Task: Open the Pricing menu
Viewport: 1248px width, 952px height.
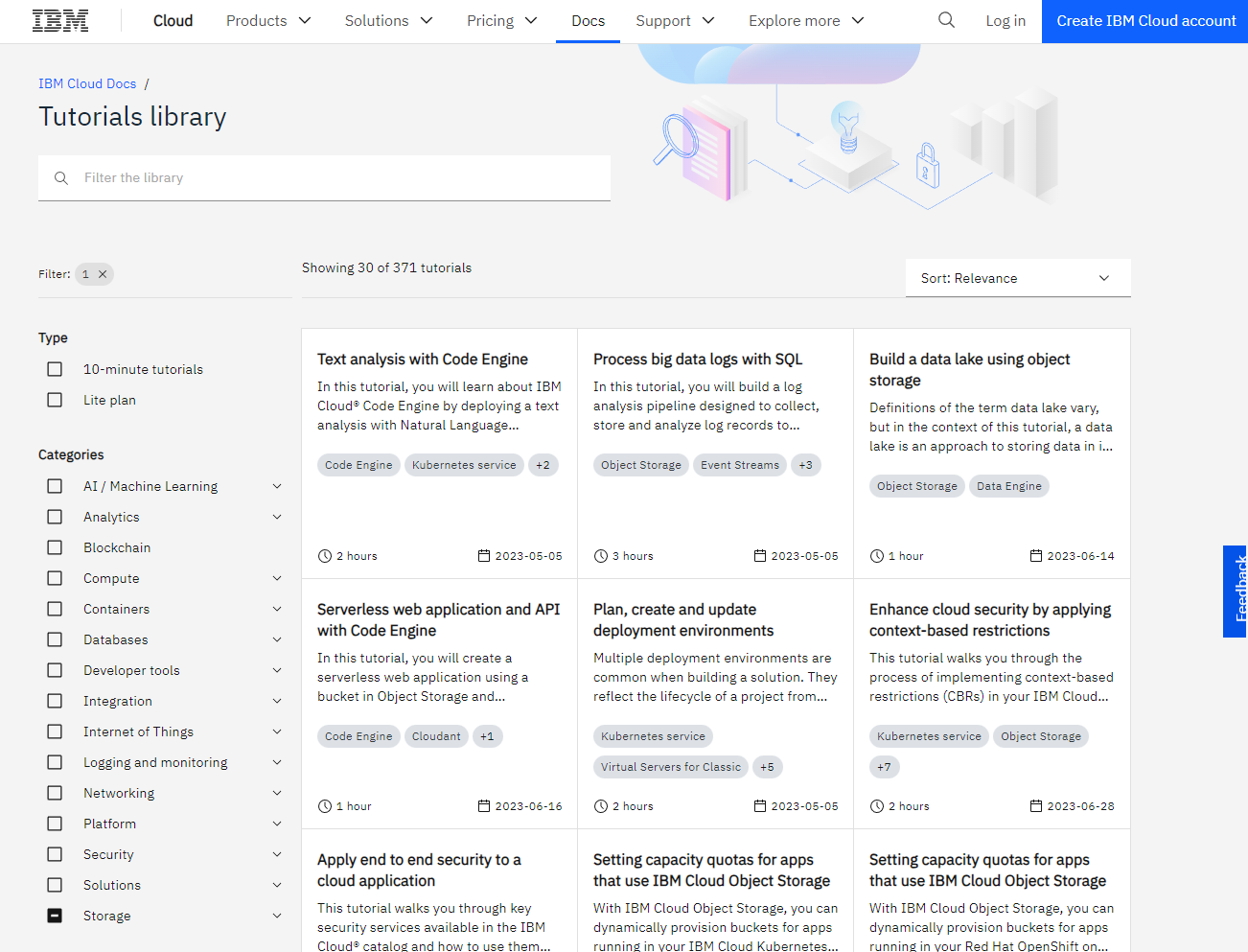Action: [x=502, y=21]
